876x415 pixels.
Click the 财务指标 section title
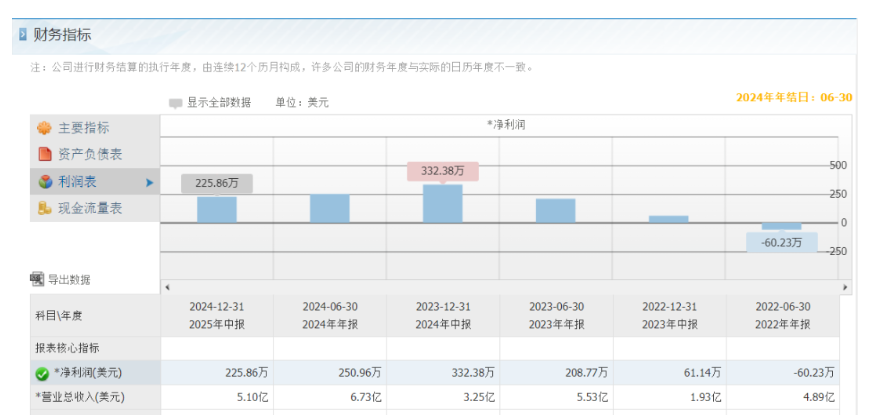(x=62, y=35)
